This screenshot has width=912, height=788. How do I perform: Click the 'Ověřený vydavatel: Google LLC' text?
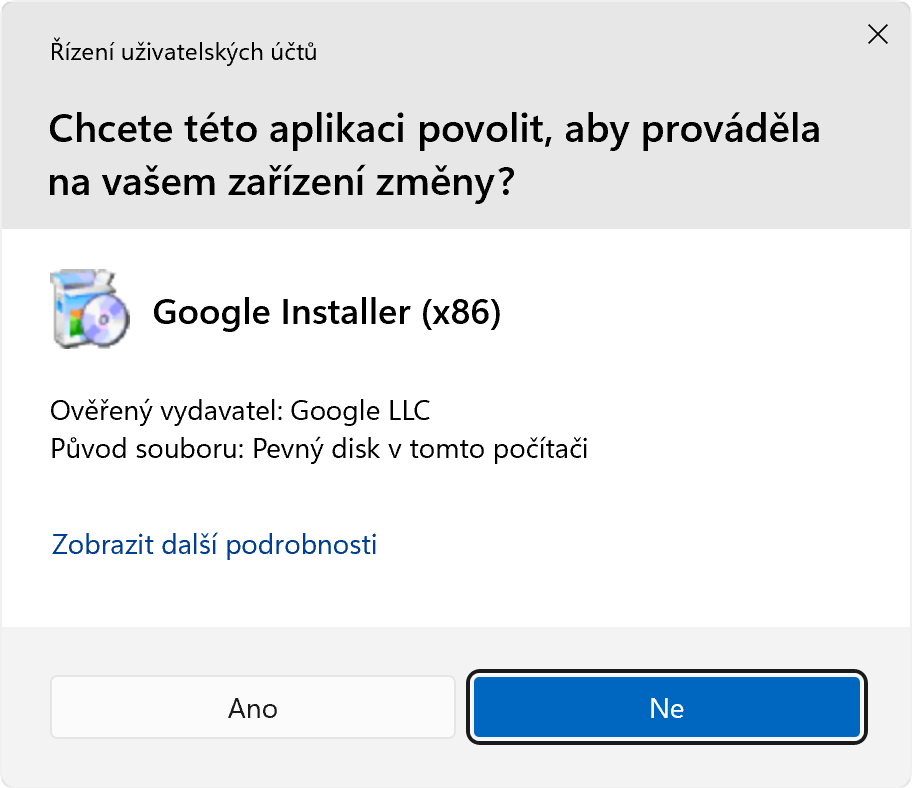click(x=240, y=410)
